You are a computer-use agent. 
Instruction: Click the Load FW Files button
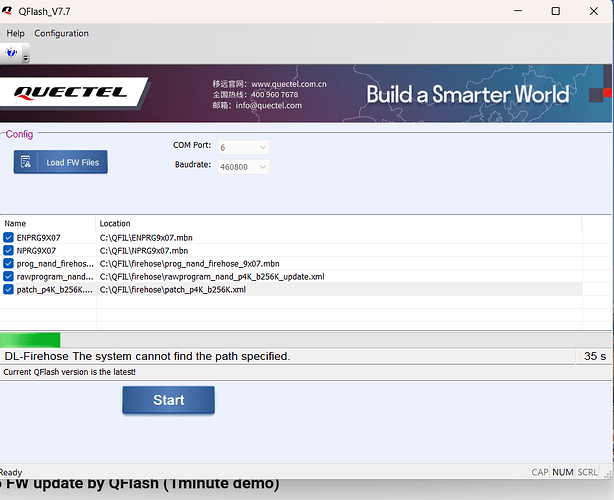point(61,162)
